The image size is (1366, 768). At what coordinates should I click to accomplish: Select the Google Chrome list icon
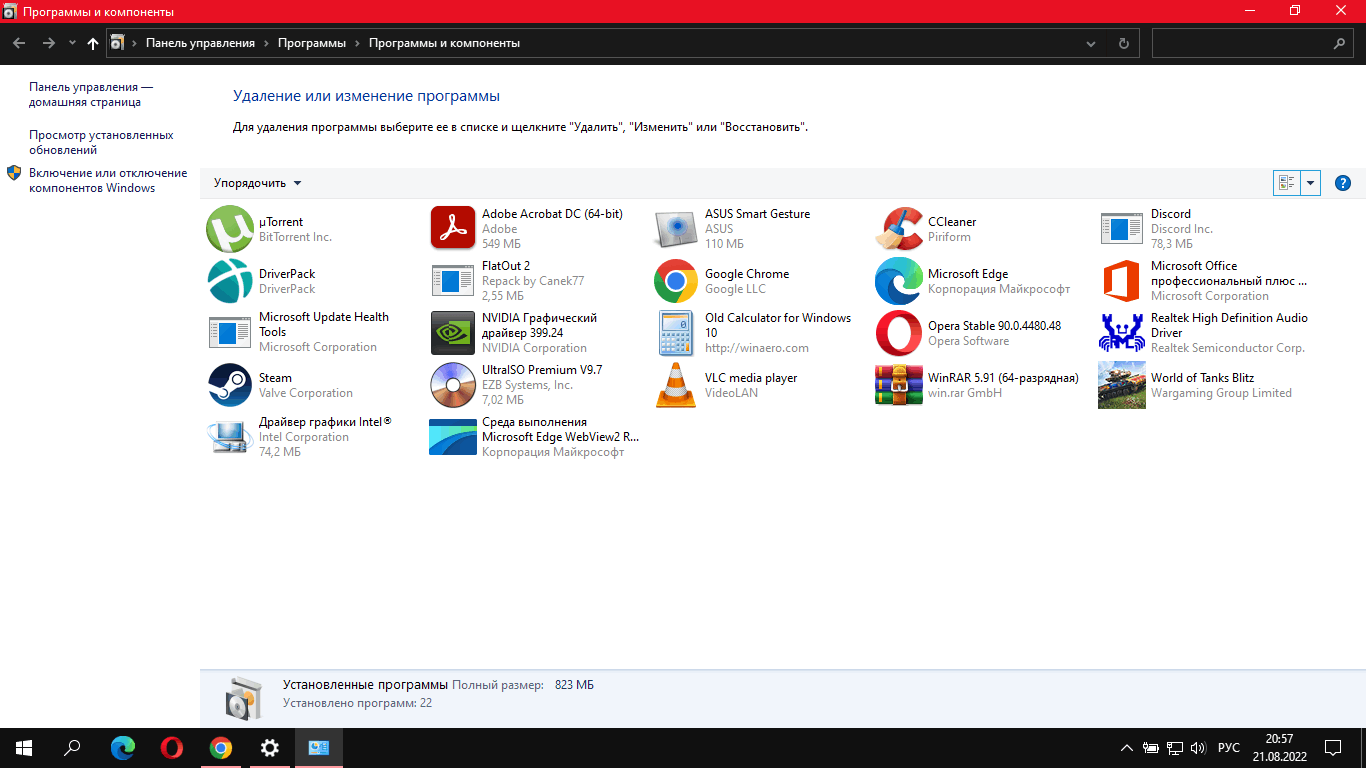point(676,281)
